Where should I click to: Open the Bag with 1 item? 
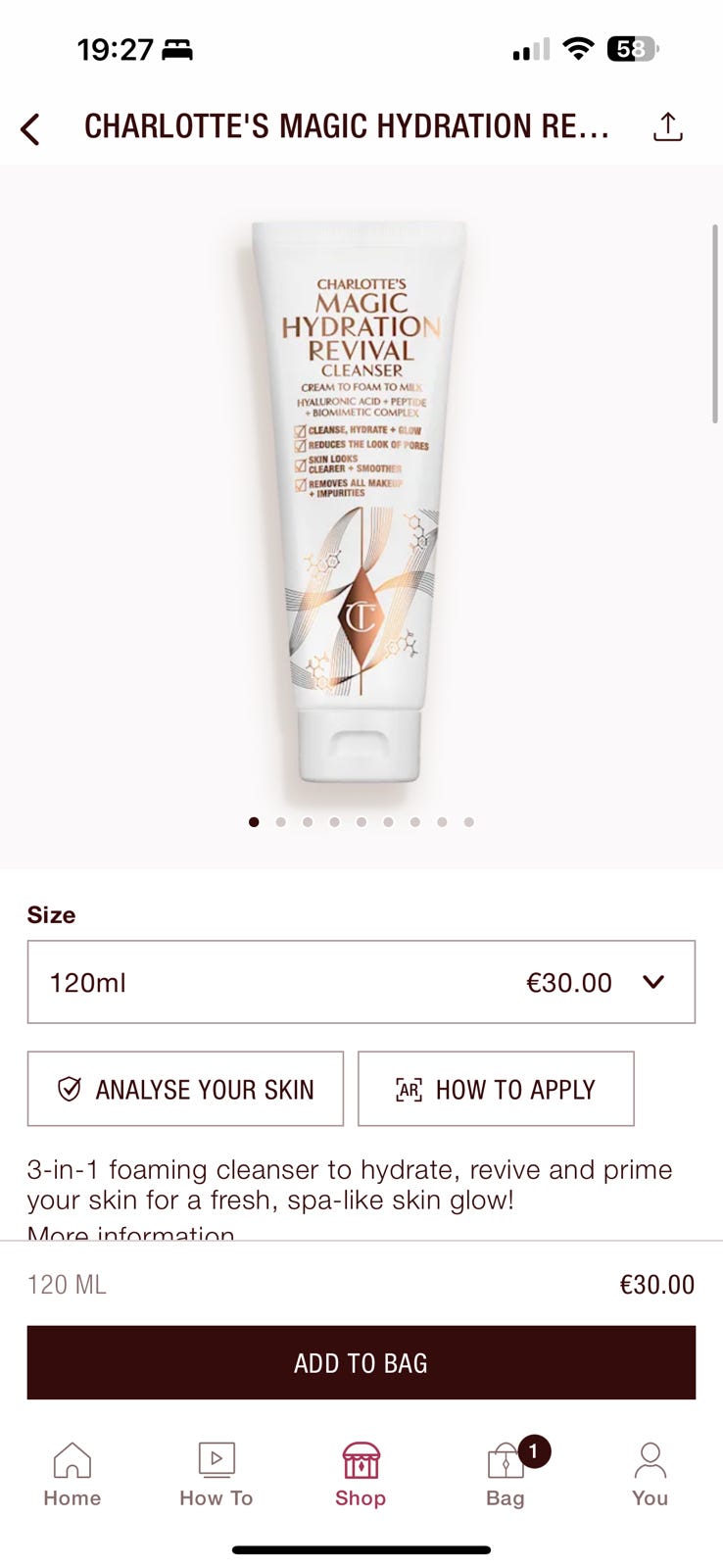506,1474
